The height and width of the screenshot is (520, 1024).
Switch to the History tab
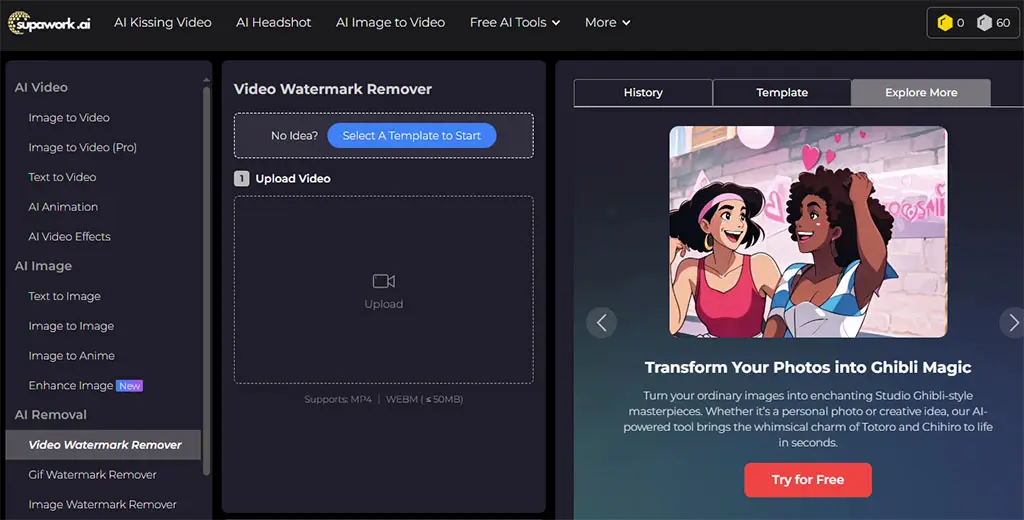[x=643, y=93]
